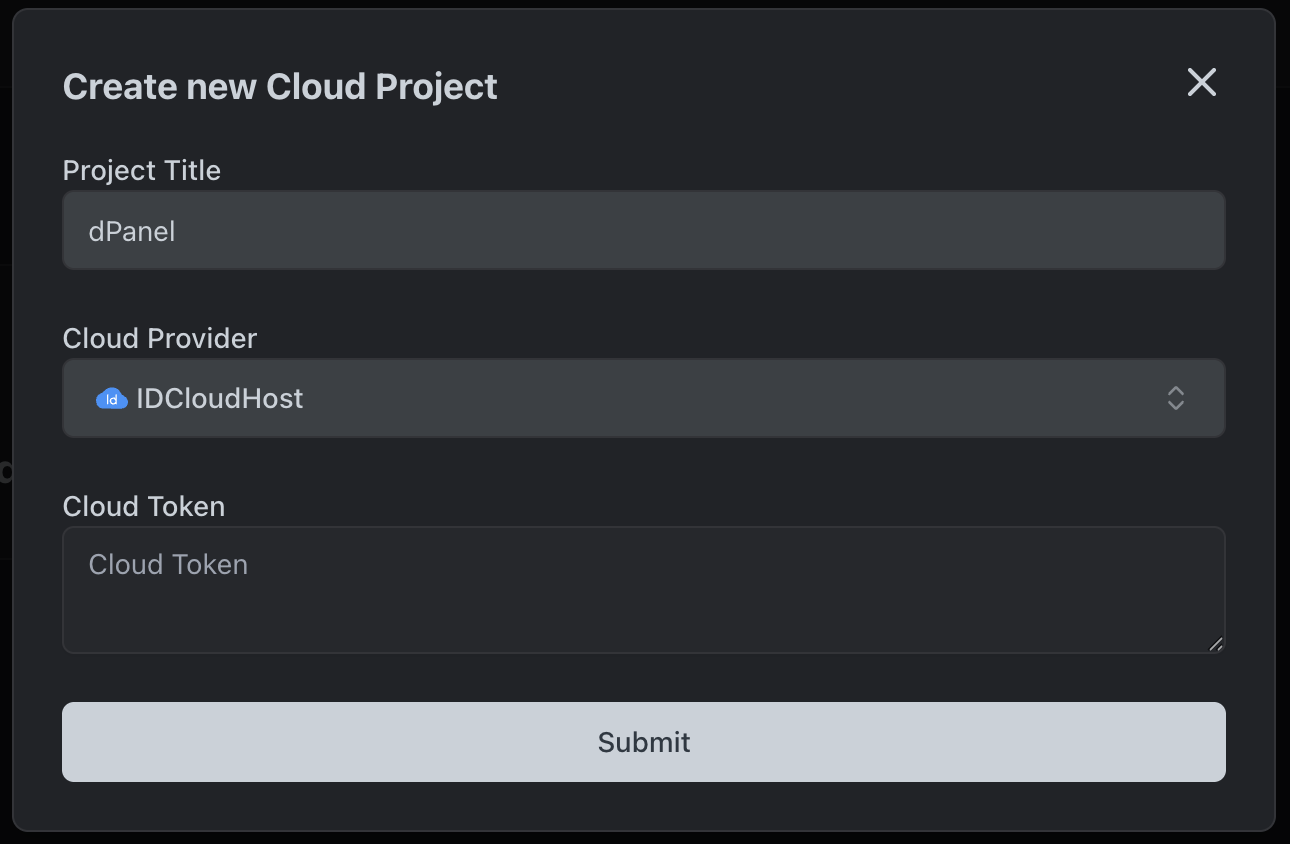Image resolution: width=1290 pixels, height=844 pixels.
Task: Select the IDCloudHost provider text
Action: tap(220, 399)
